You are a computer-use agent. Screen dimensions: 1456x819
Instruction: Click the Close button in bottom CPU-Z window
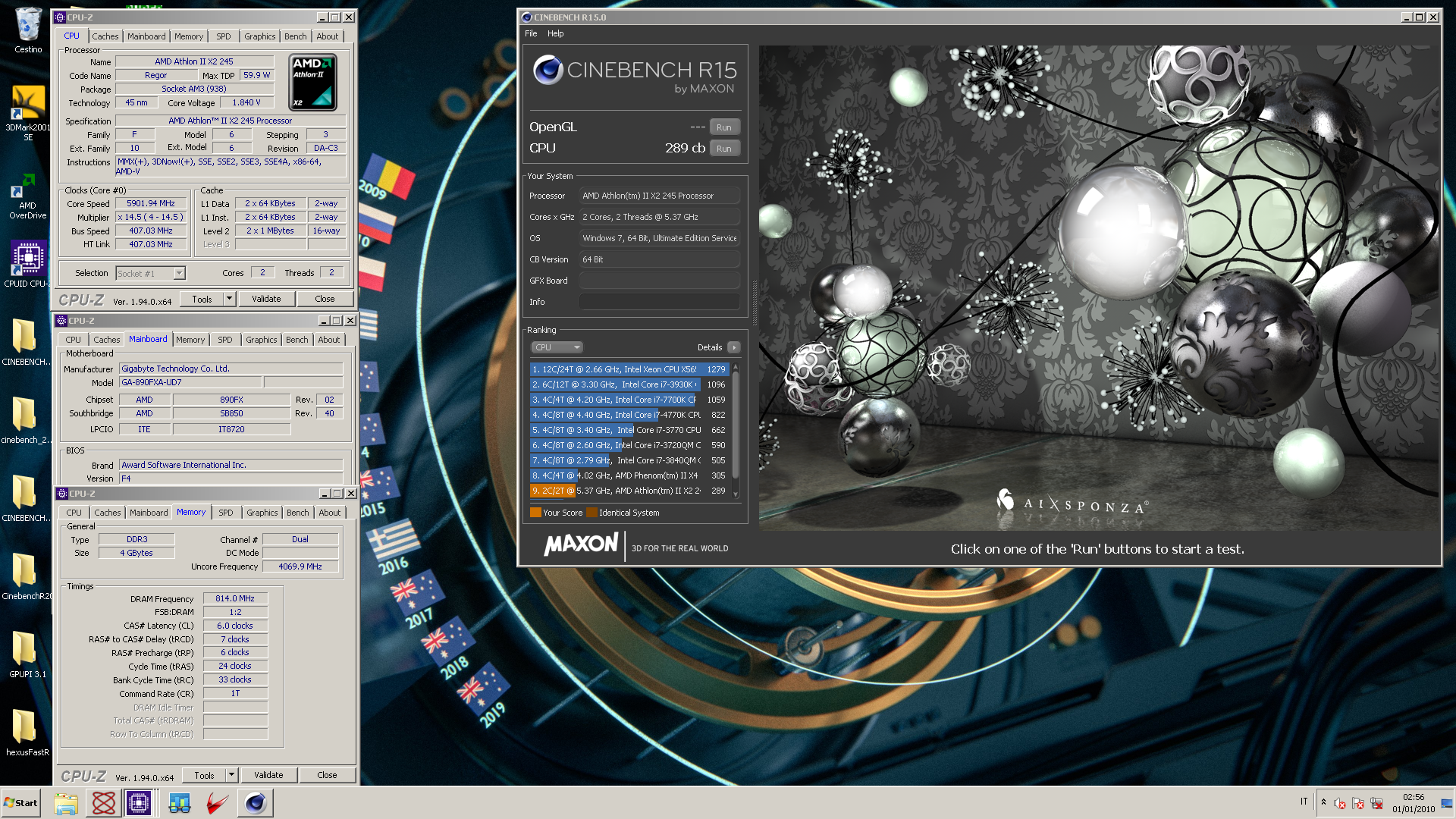(327, 775)
